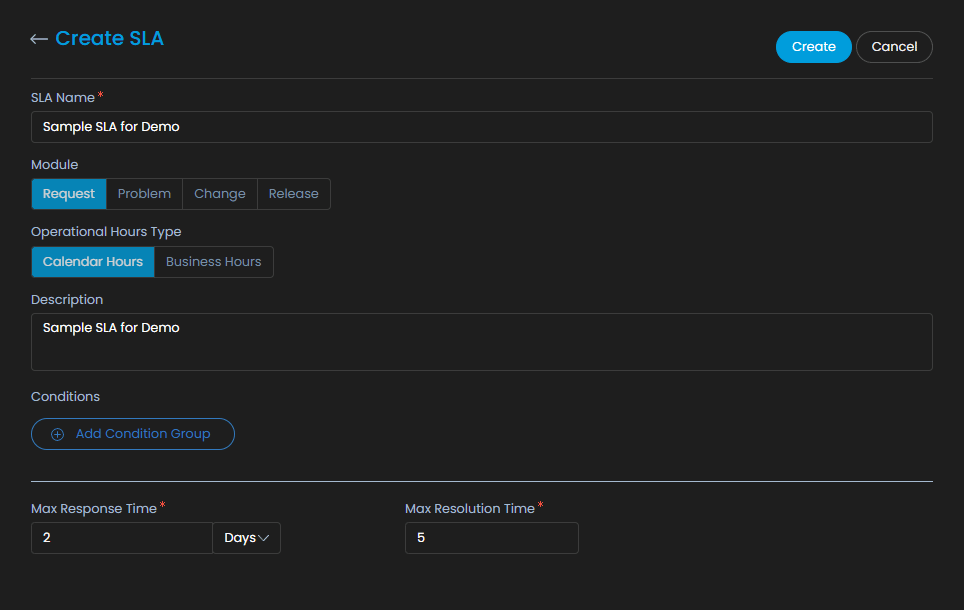The height and width of the screenshot is (610, 964).
Task: Click the Max Response Time label
Action: 94,509
